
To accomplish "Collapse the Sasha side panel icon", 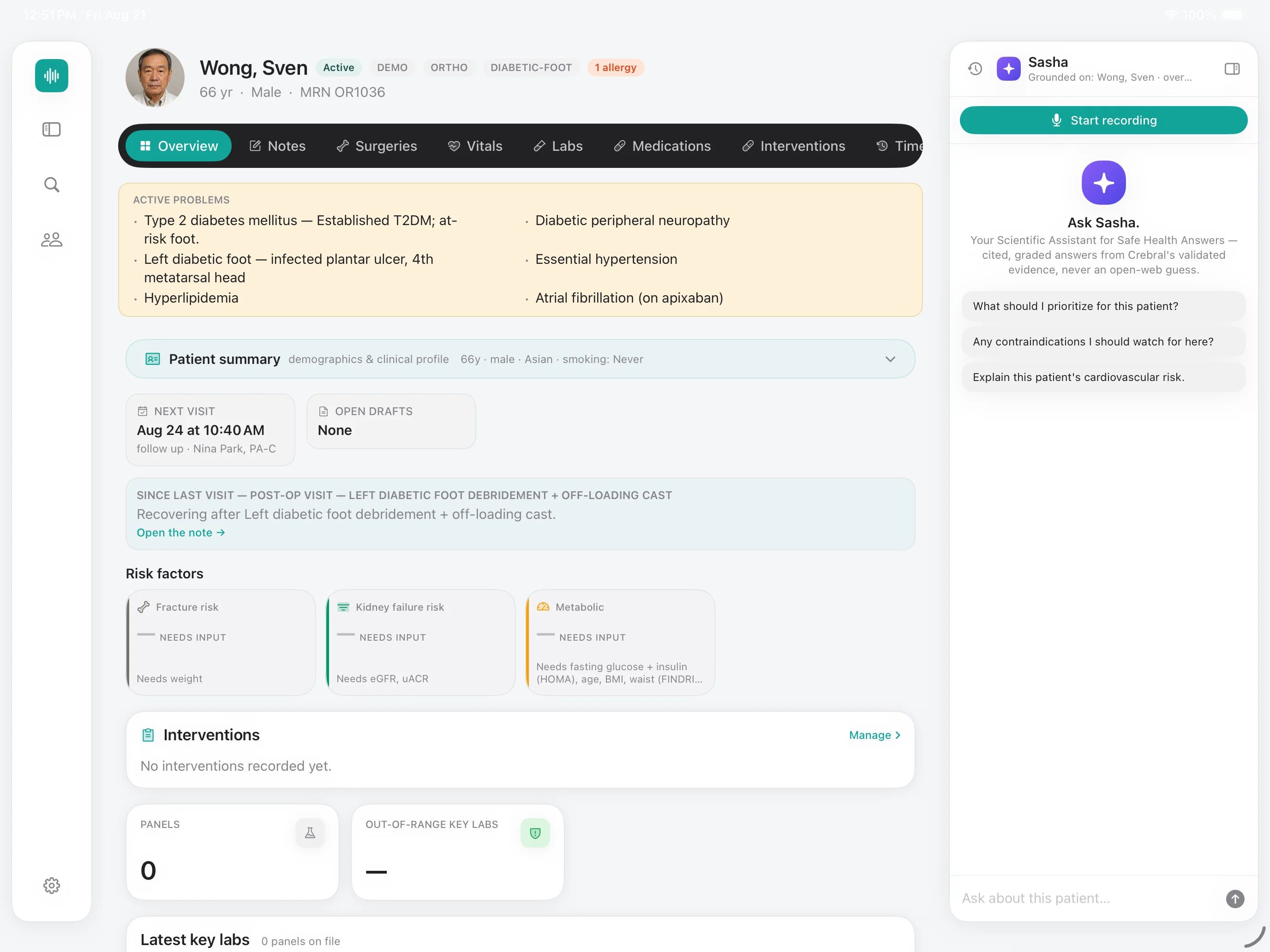I will coord(1232,69).
